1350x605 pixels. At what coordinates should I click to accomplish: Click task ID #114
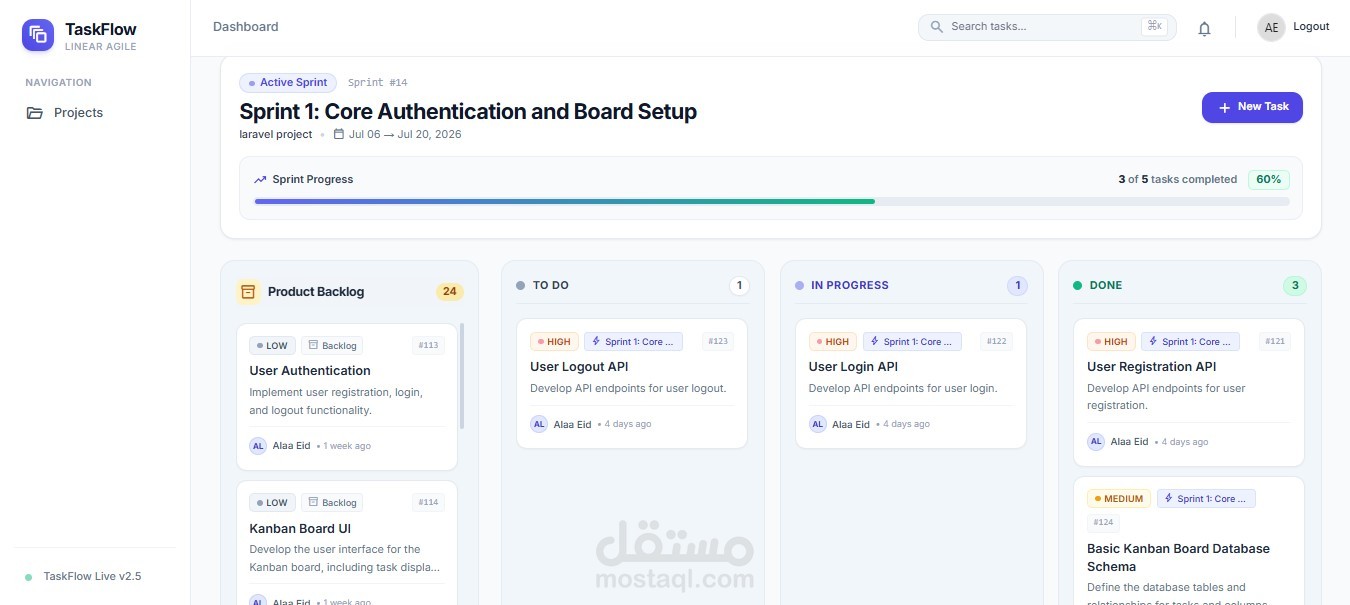[x=428, y=503]
